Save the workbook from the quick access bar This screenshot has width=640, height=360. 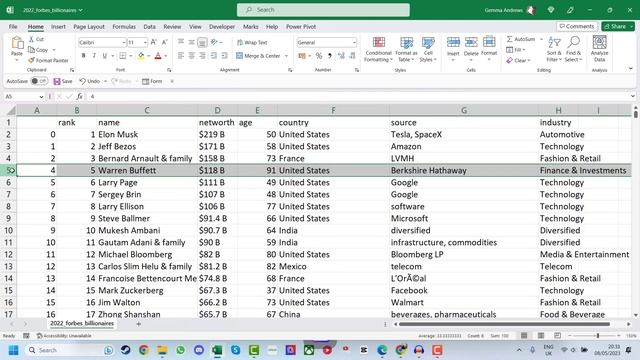point(63,81)
